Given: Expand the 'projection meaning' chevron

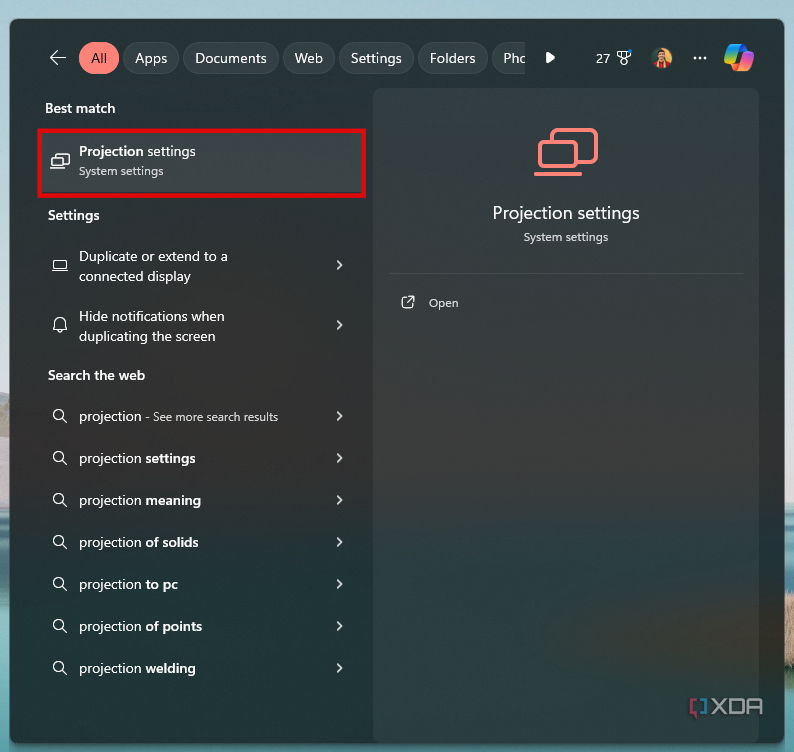Looking at the screenshot, I should [339, 500].
